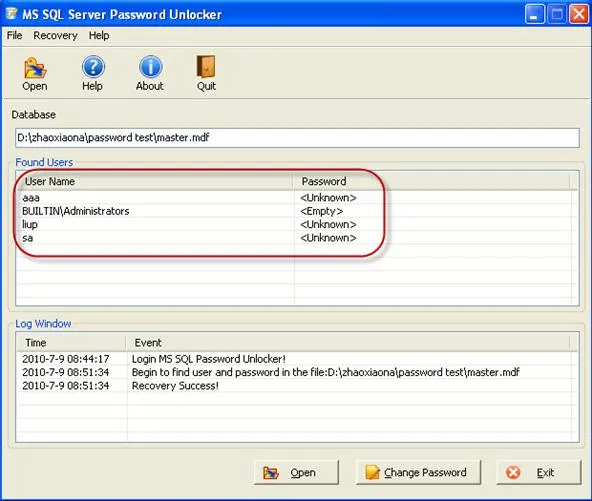Open the Help menu
The width and height of the screenshot is (592, 501).
99,35
